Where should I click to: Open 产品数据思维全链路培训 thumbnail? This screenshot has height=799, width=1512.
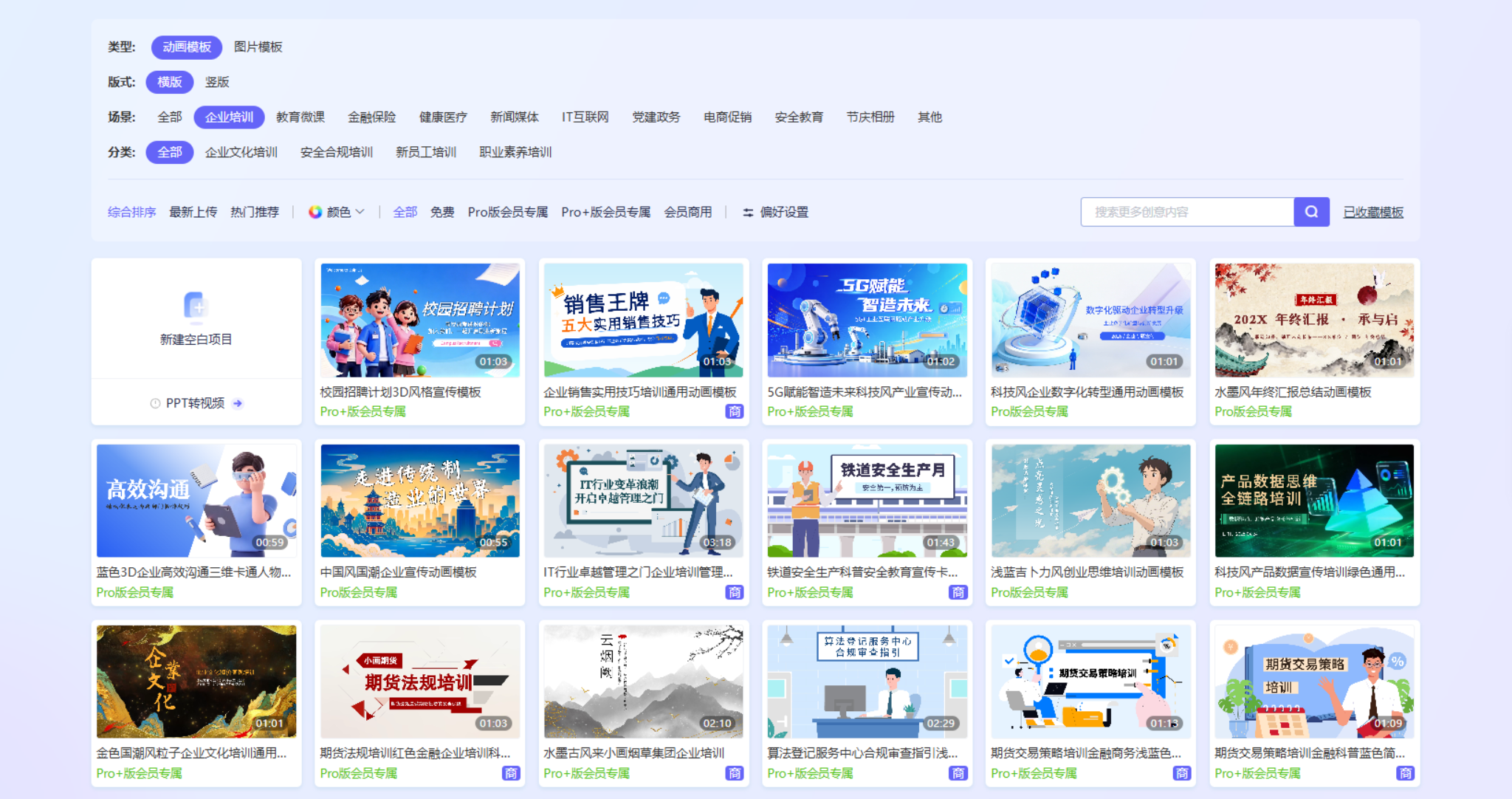tap(1315, 501)
